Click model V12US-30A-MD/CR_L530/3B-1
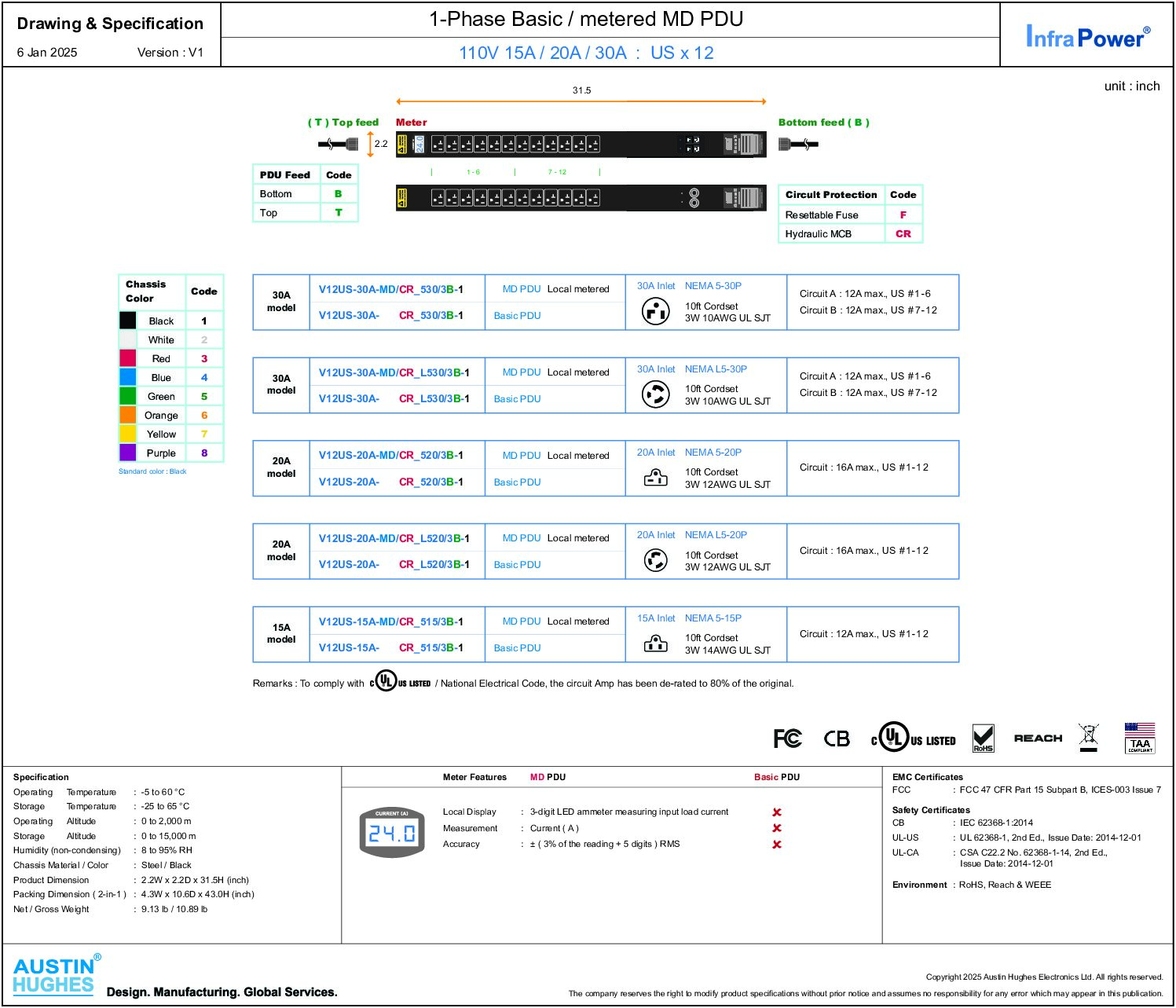 (394, 372)
